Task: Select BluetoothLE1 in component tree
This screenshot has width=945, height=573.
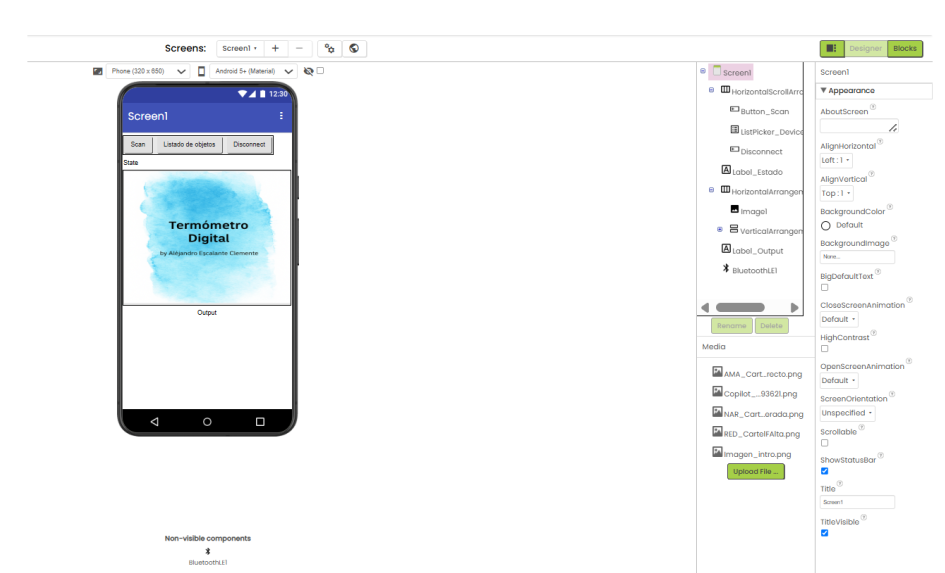Action: pyautogui.click(x=756, y=270)
